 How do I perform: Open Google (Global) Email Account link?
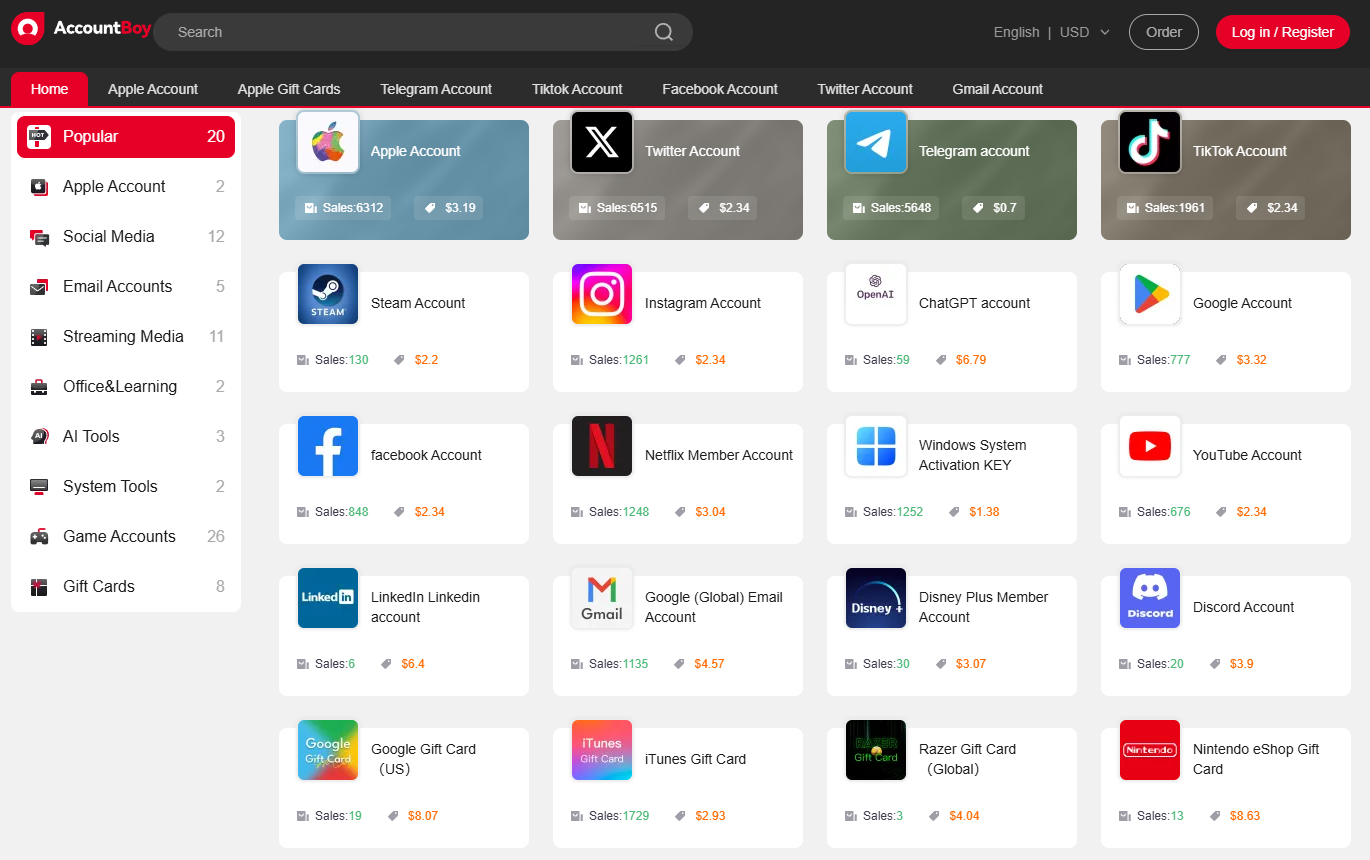tap(714, 607)
